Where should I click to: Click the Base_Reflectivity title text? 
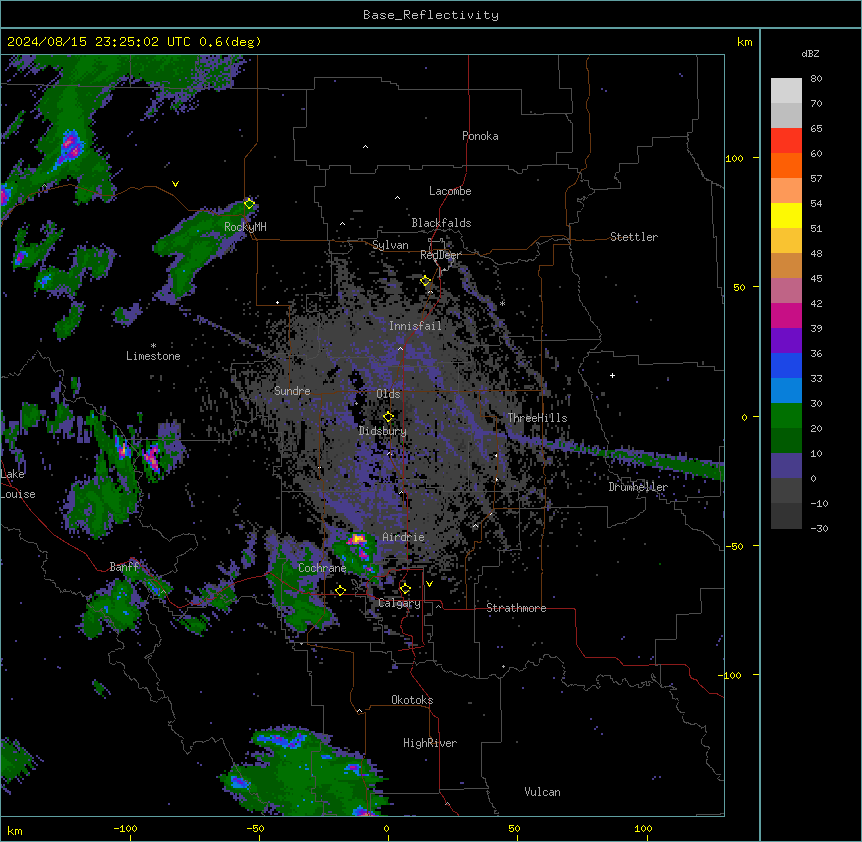(431, 15)
